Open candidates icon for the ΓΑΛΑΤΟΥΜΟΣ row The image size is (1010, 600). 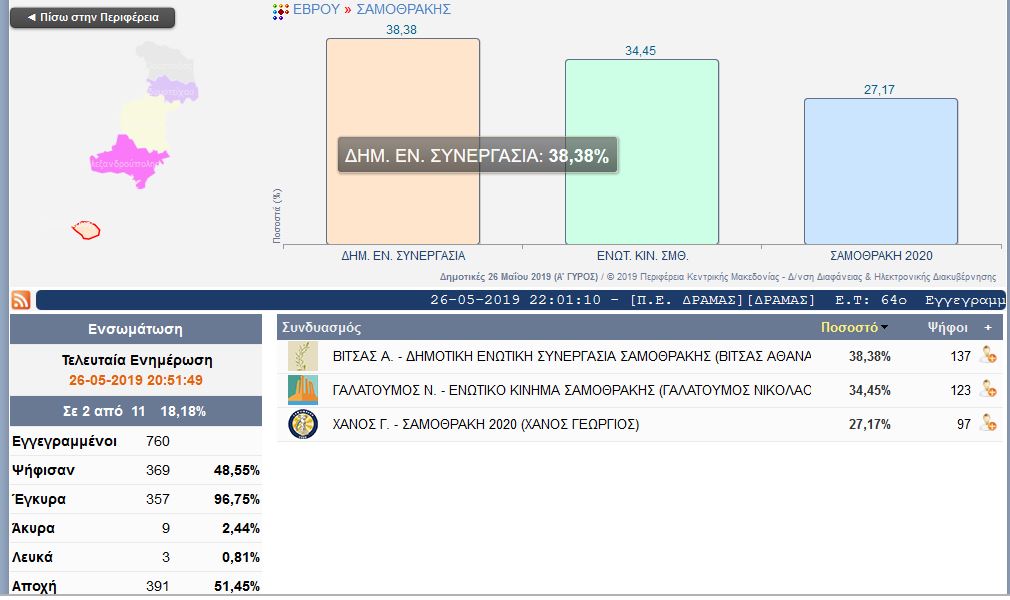tap(989, 389)
